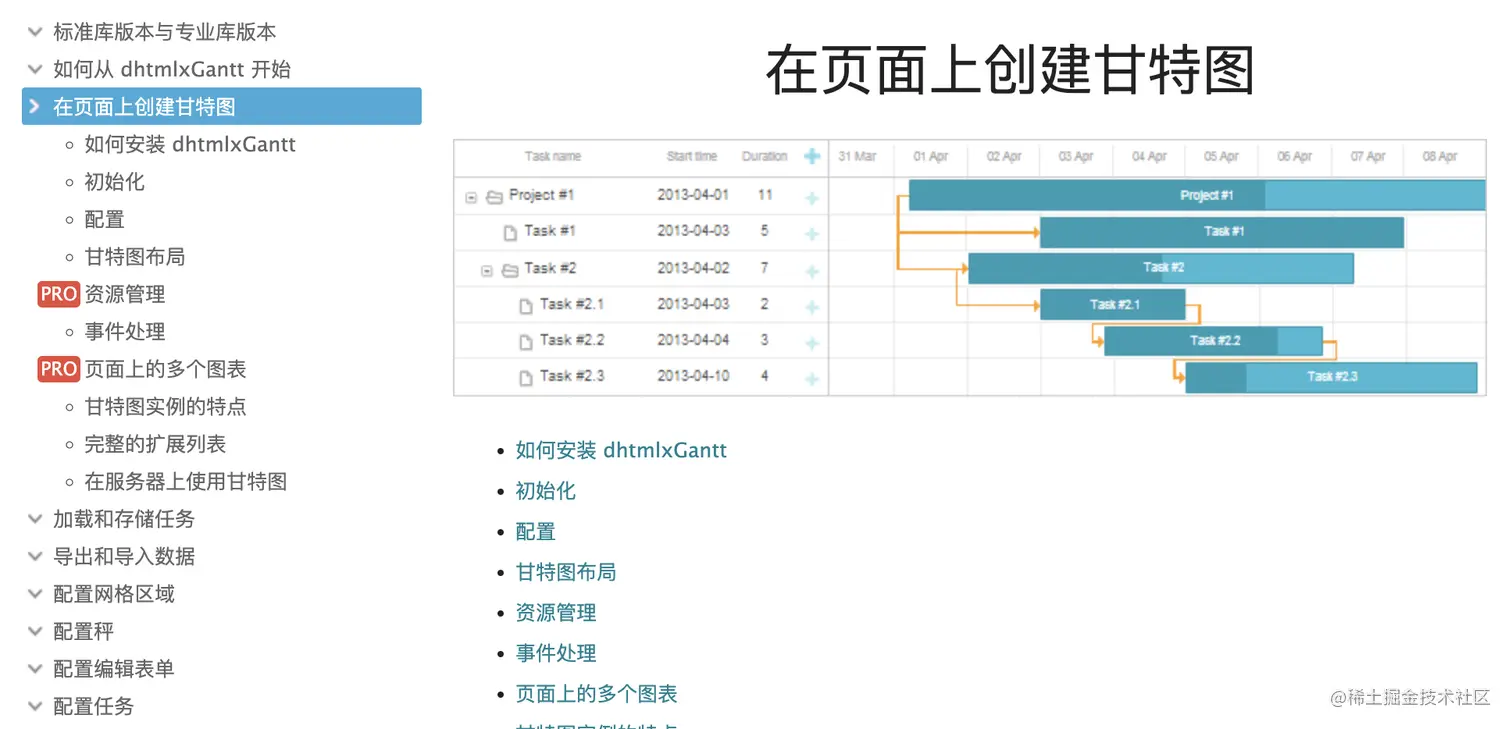Click 01 Apr date header in timeline
This screenshot has width=1512, height=729.
pyautogui.click(x=931, y=156)
